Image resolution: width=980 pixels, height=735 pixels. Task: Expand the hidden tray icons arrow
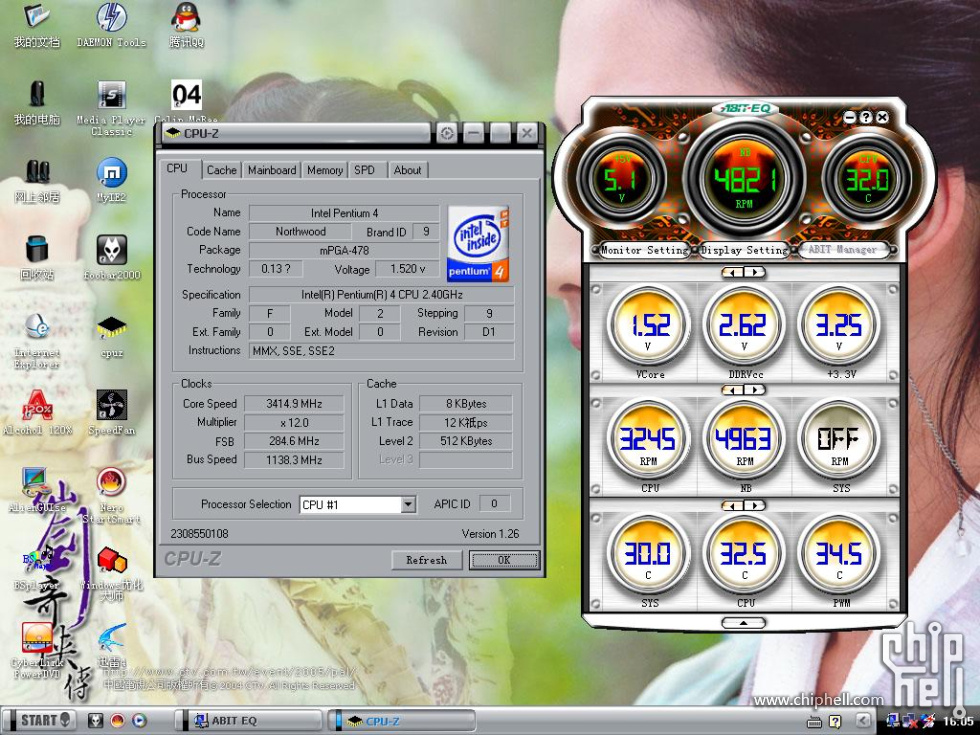click(x=862, y=721)
